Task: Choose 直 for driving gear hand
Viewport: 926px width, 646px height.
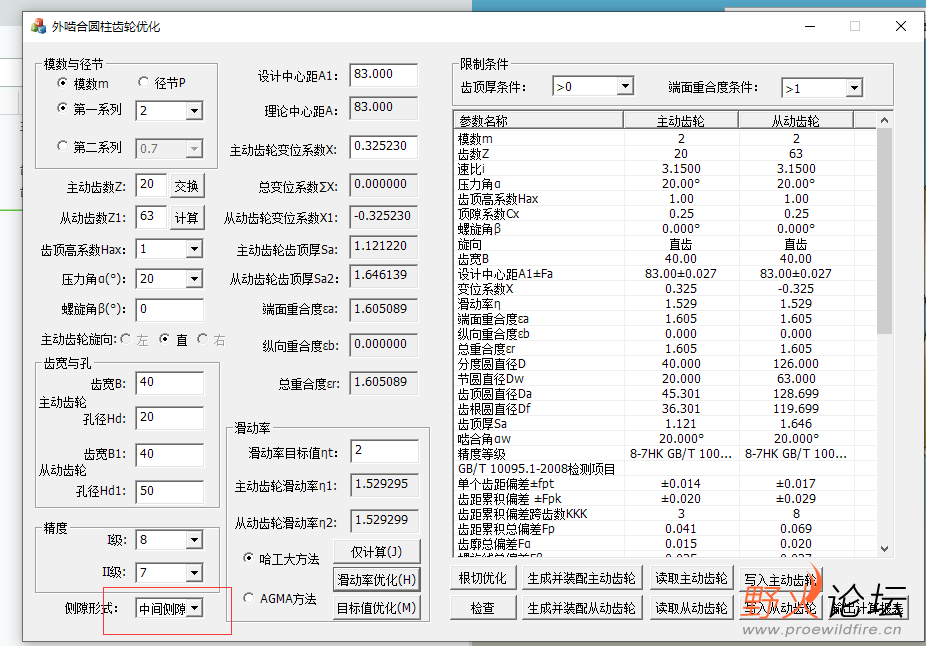Action: point(164,339)
